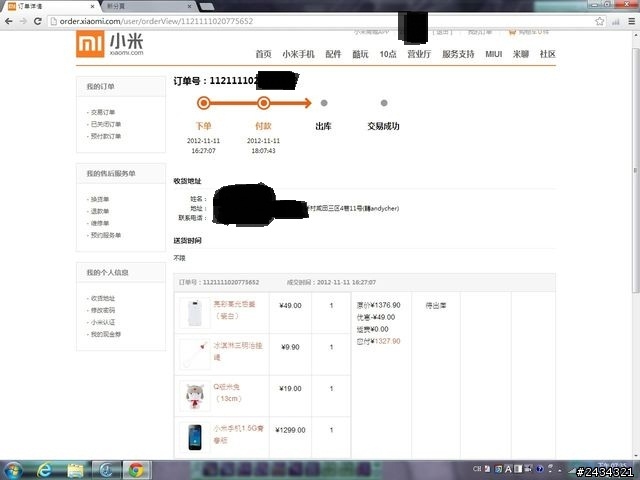Screen dimensions: 640x480
Task: Open 预付款订单 in sidebar
Action: (105, 136)
